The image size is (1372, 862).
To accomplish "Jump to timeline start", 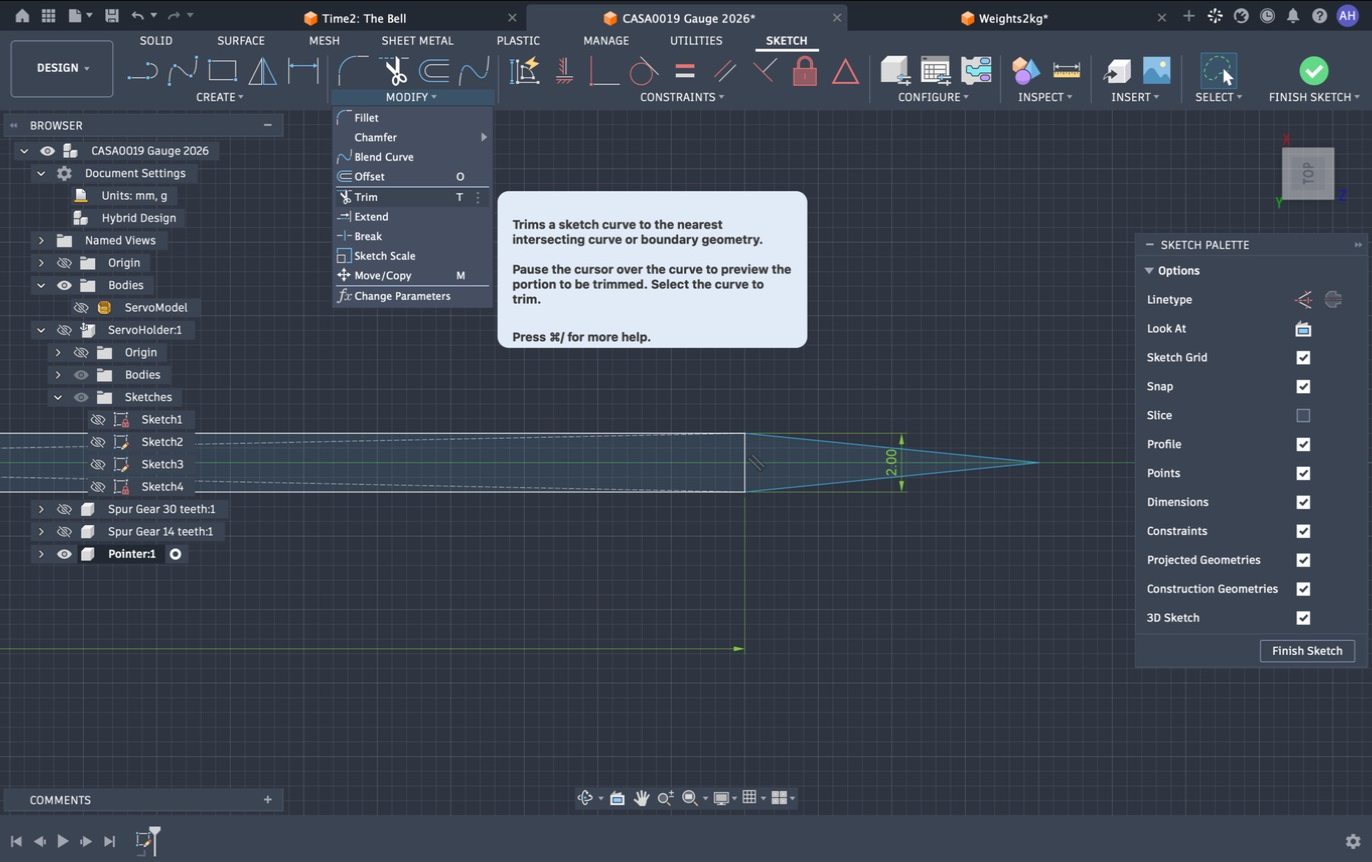I will click(16, 842).
